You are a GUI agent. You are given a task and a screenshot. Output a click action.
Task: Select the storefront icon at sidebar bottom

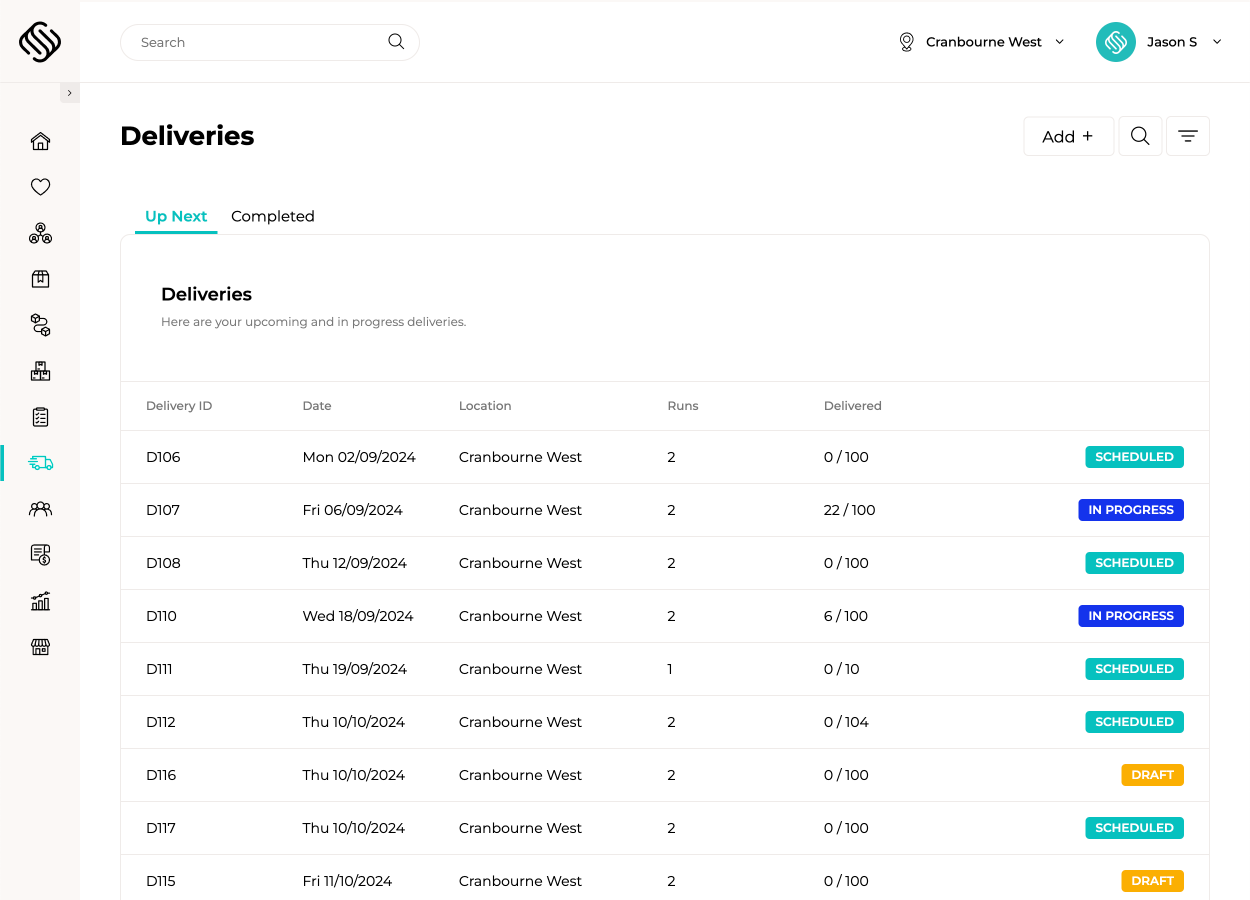coord(40,647)
